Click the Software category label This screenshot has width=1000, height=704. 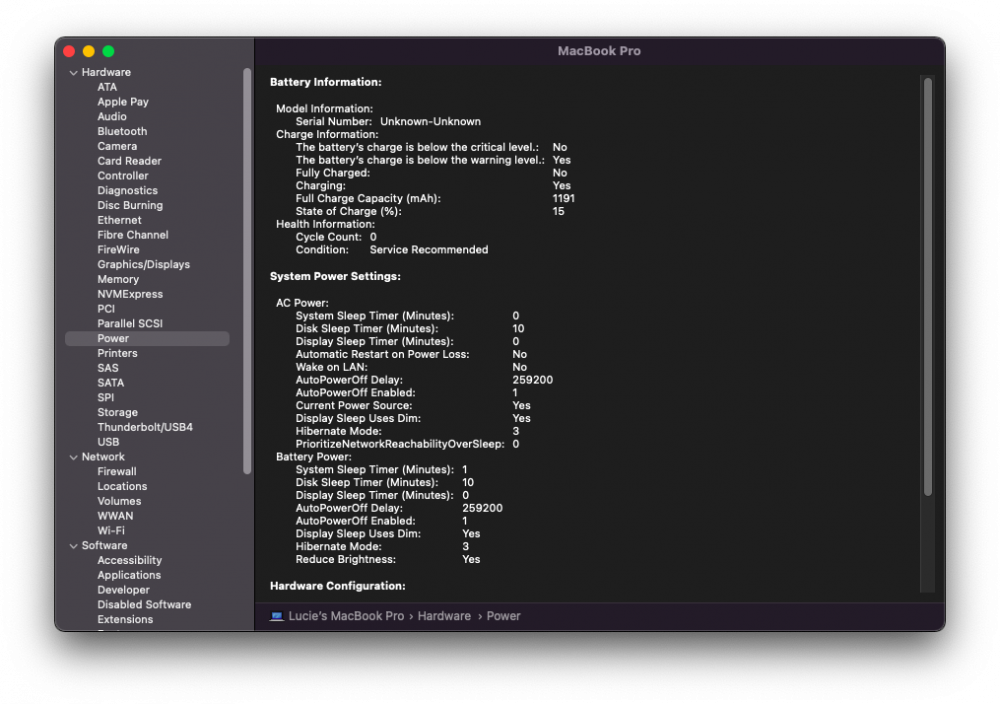tap(104, 545)
